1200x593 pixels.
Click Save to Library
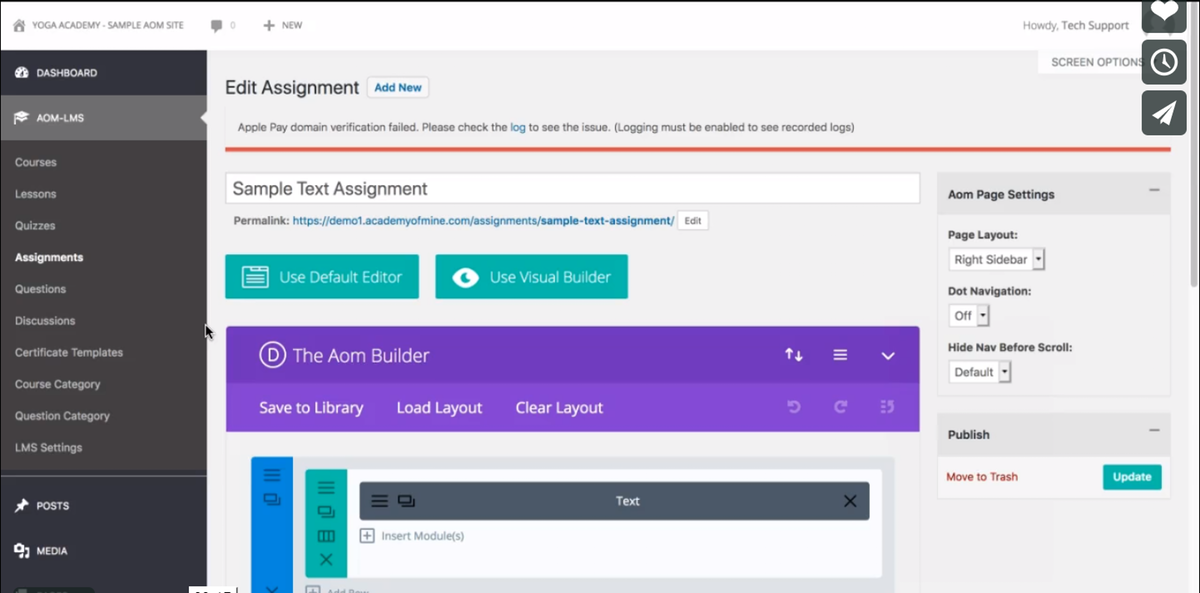tap(311, 408)
